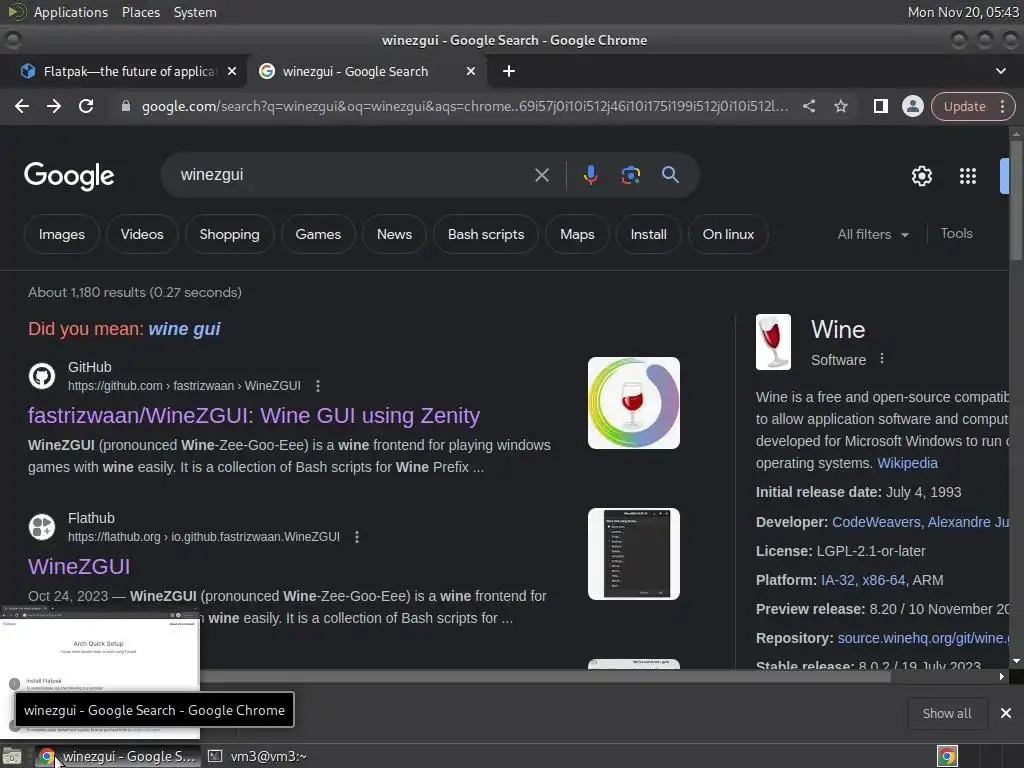Filter results by Videos
1024x768 pixels.
142,234
